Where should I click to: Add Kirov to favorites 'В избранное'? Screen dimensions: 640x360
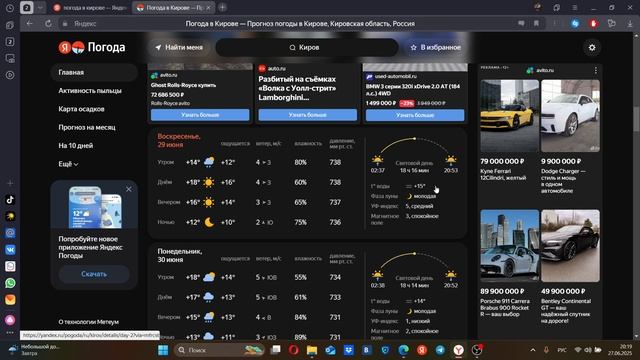(x=435, y=47)
